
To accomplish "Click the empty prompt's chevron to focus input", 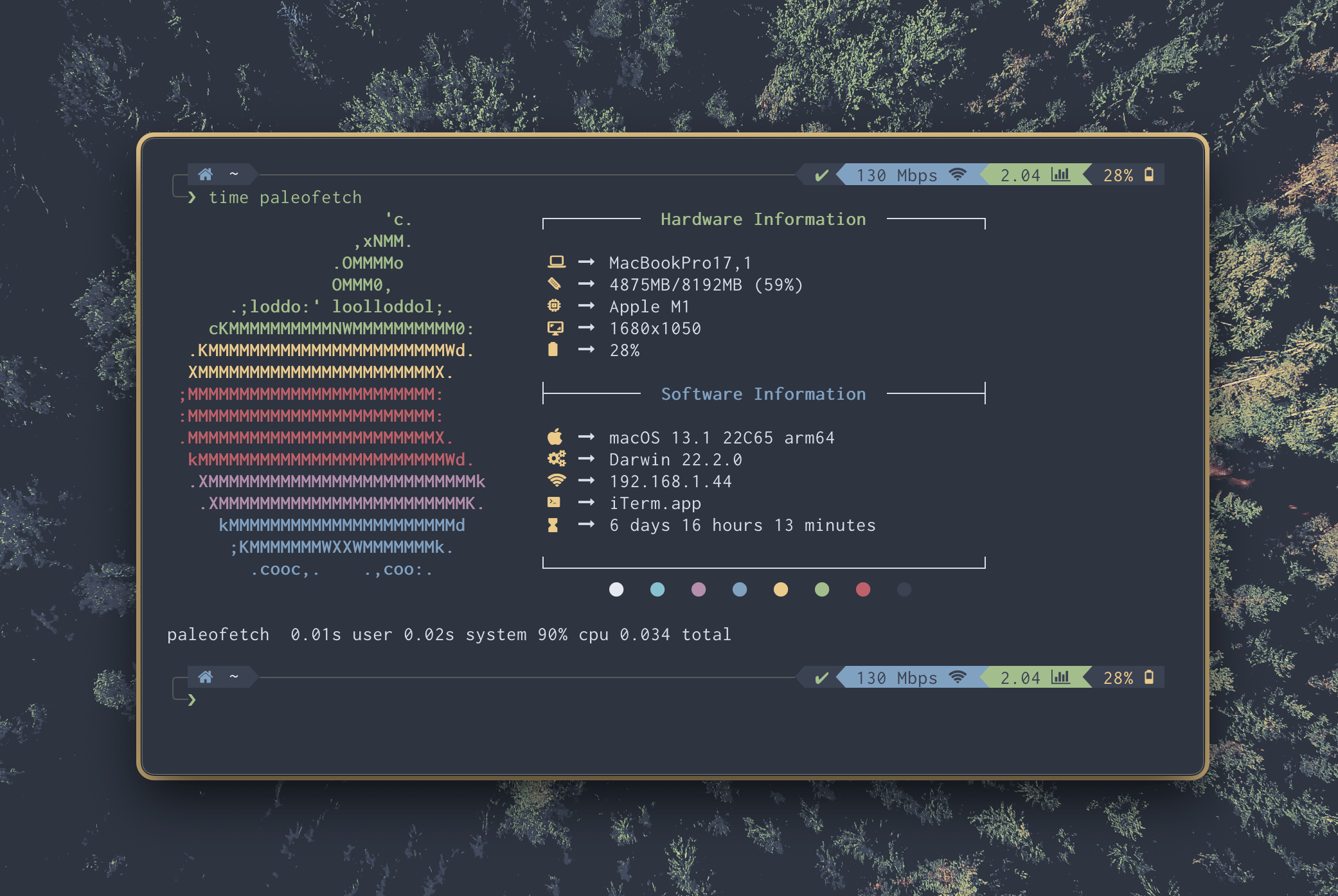I will [x=192, y=700].
